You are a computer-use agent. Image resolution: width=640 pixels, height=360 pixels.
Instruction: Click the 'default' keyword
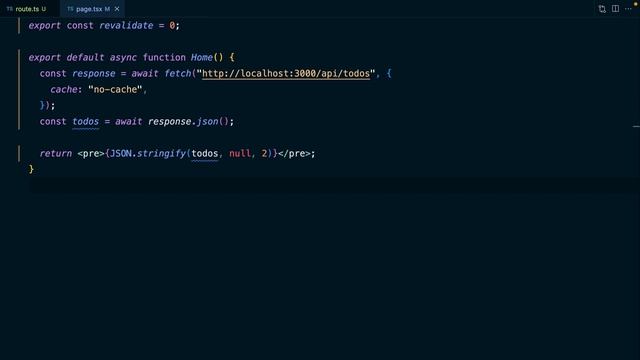pos(85,57)
